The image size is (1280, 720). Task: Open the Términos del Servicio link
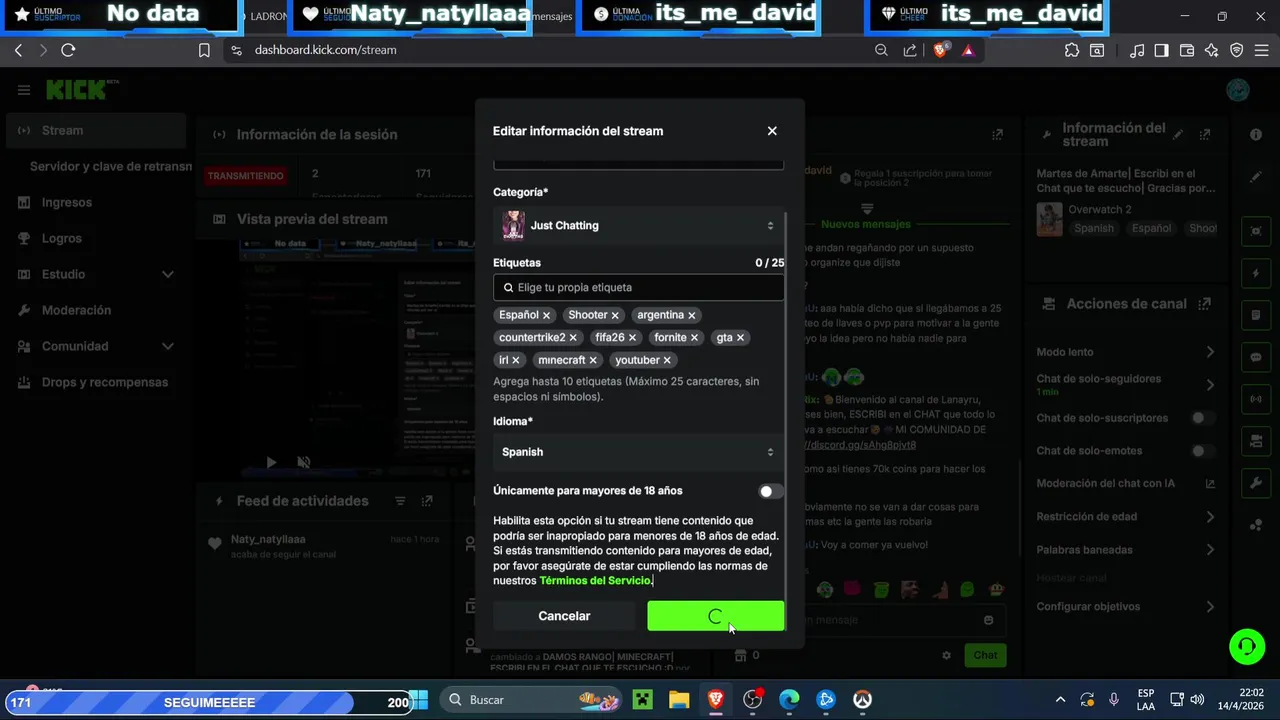(x=595, y=581)
